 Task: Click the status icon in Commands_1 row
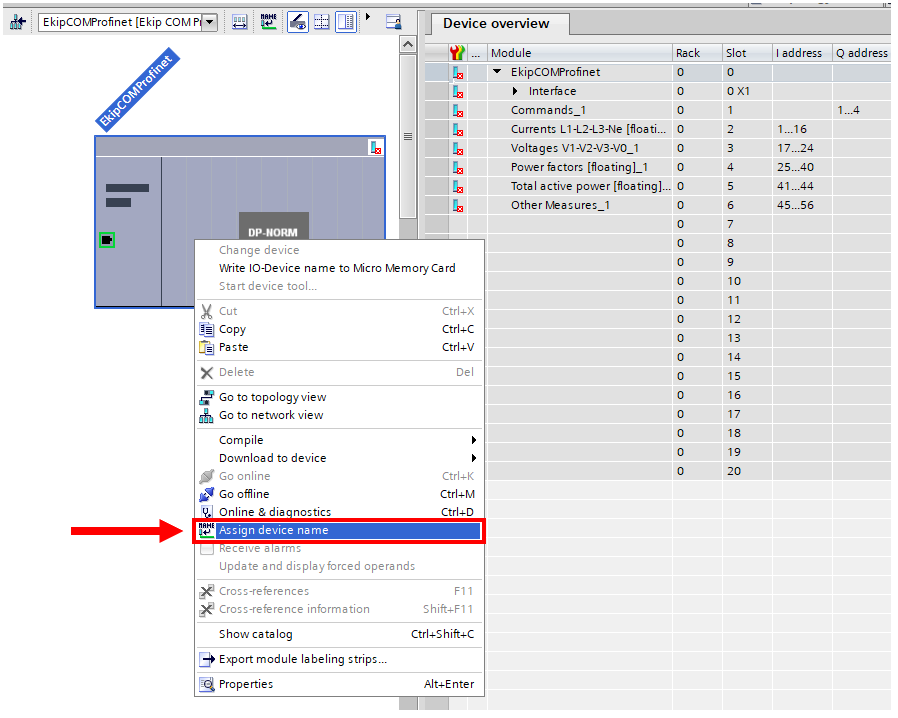click(458, 110)
